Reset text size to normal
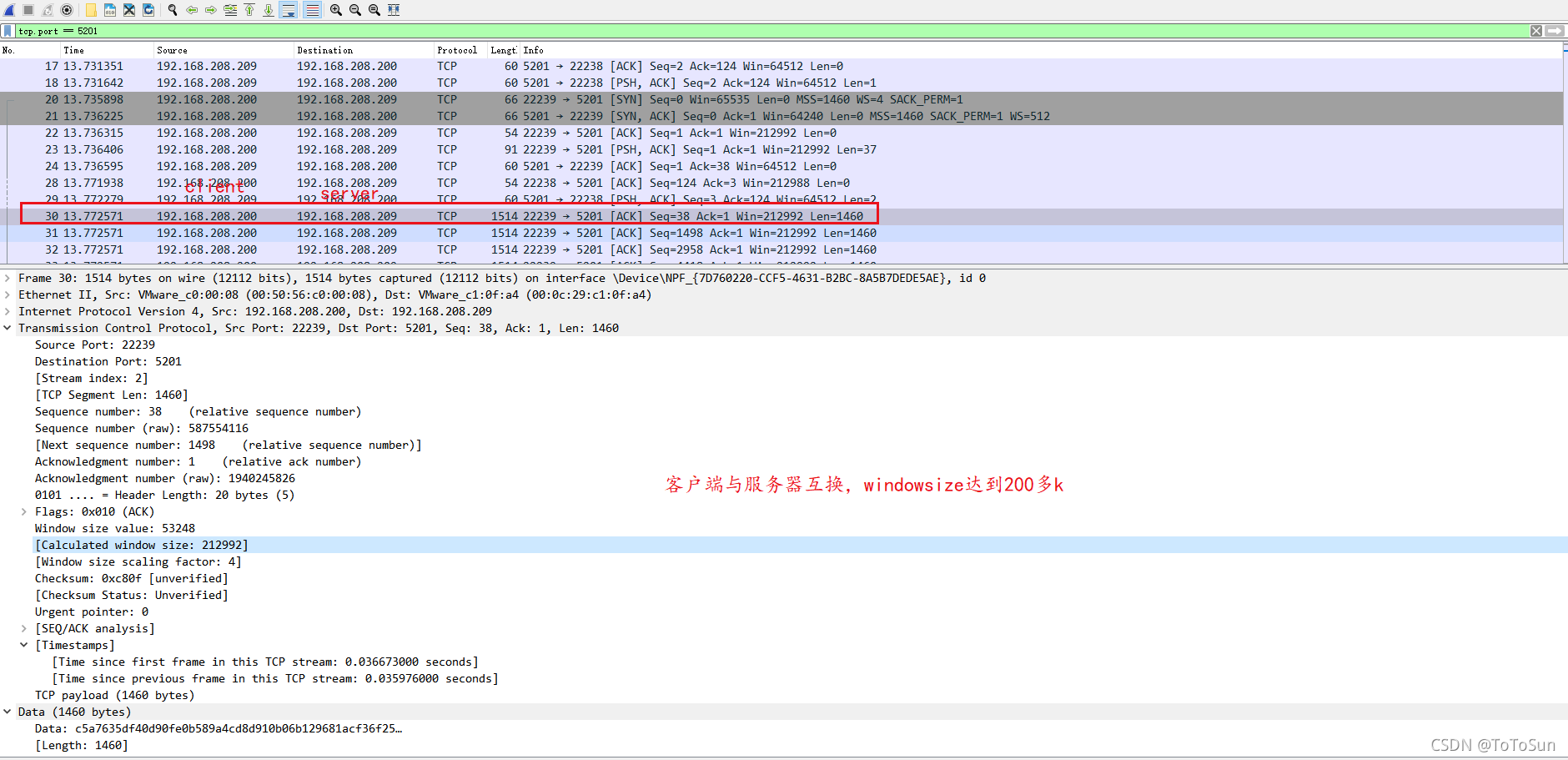 pyautogui.click(x=374, y=10)
